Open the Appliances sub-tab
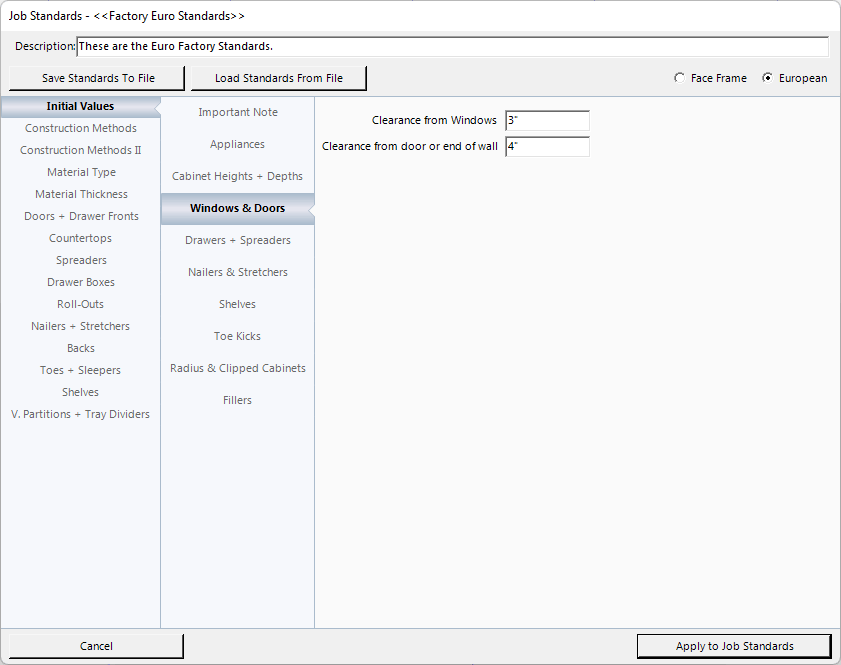 237,144
